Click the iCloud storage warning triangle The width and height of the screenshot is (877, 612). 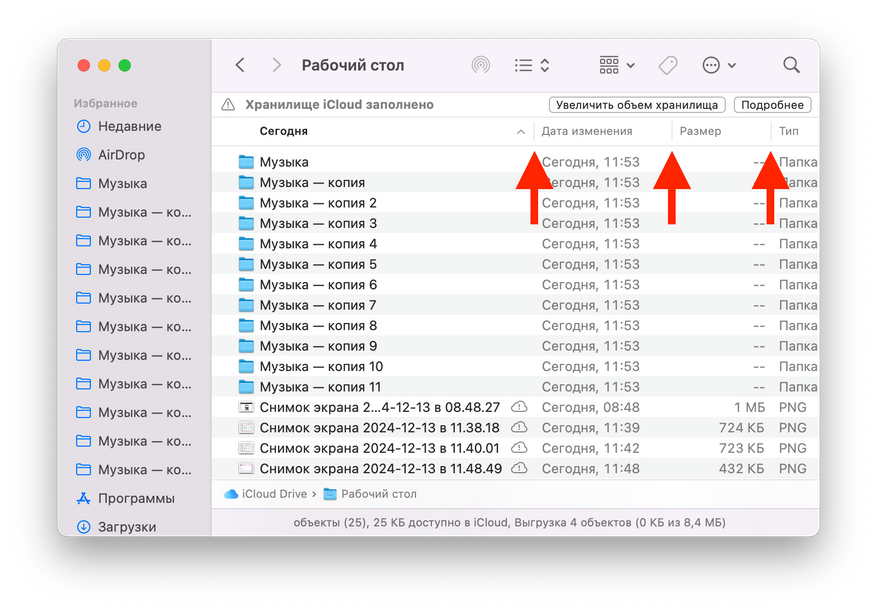pos(228,105)
